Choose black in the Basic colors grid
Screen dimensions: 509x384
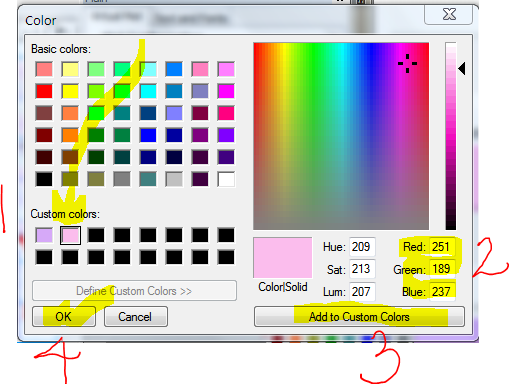(44, 179)
